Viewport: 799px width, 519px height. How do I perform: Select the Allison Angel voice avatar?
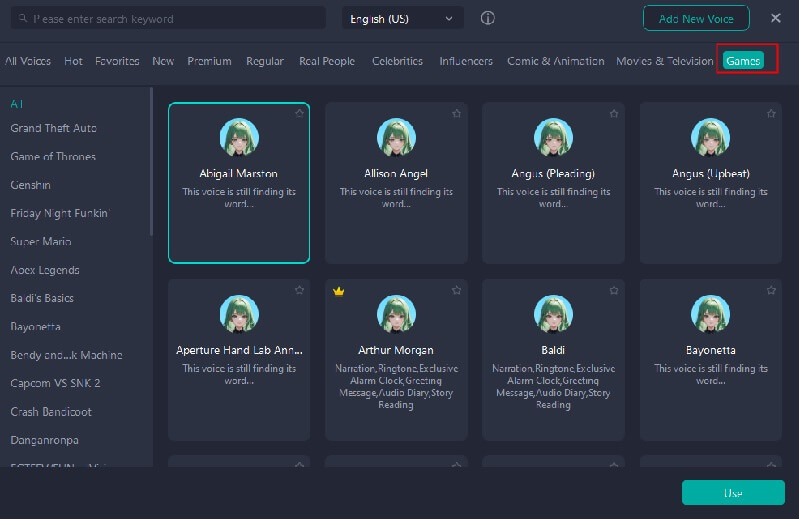[x=396, y=137]
